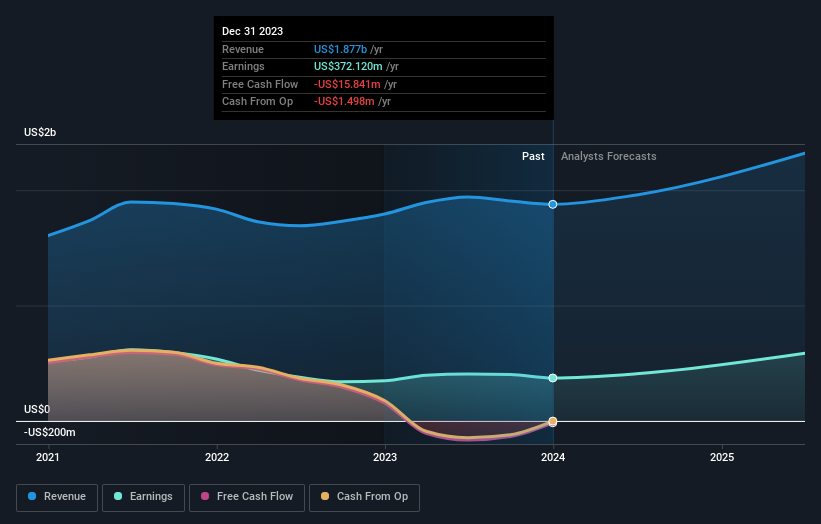Click the Free Cash Flow label in tooltip
821x524 pixels.
(260, 84)
